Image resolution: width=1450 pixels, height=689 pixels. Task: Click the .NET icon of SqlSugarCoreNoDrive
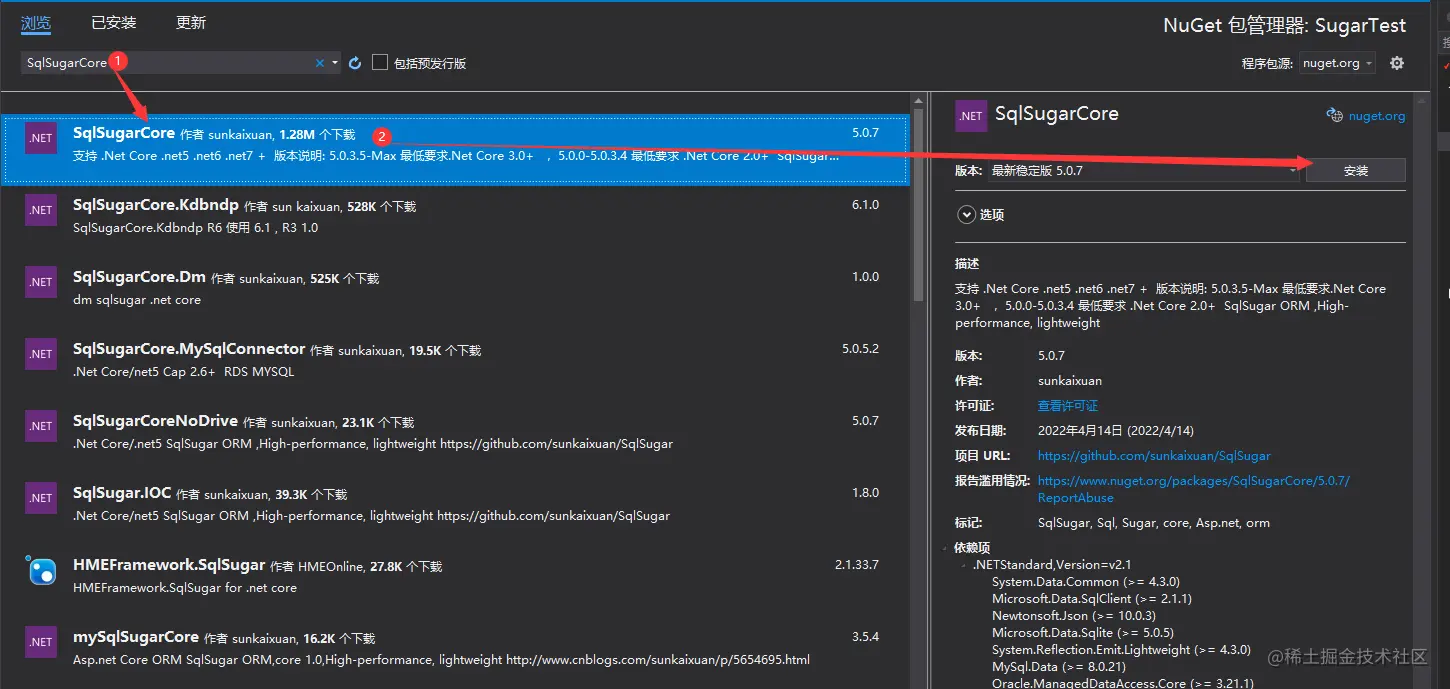pyautogui.click(x=41, y=426)
